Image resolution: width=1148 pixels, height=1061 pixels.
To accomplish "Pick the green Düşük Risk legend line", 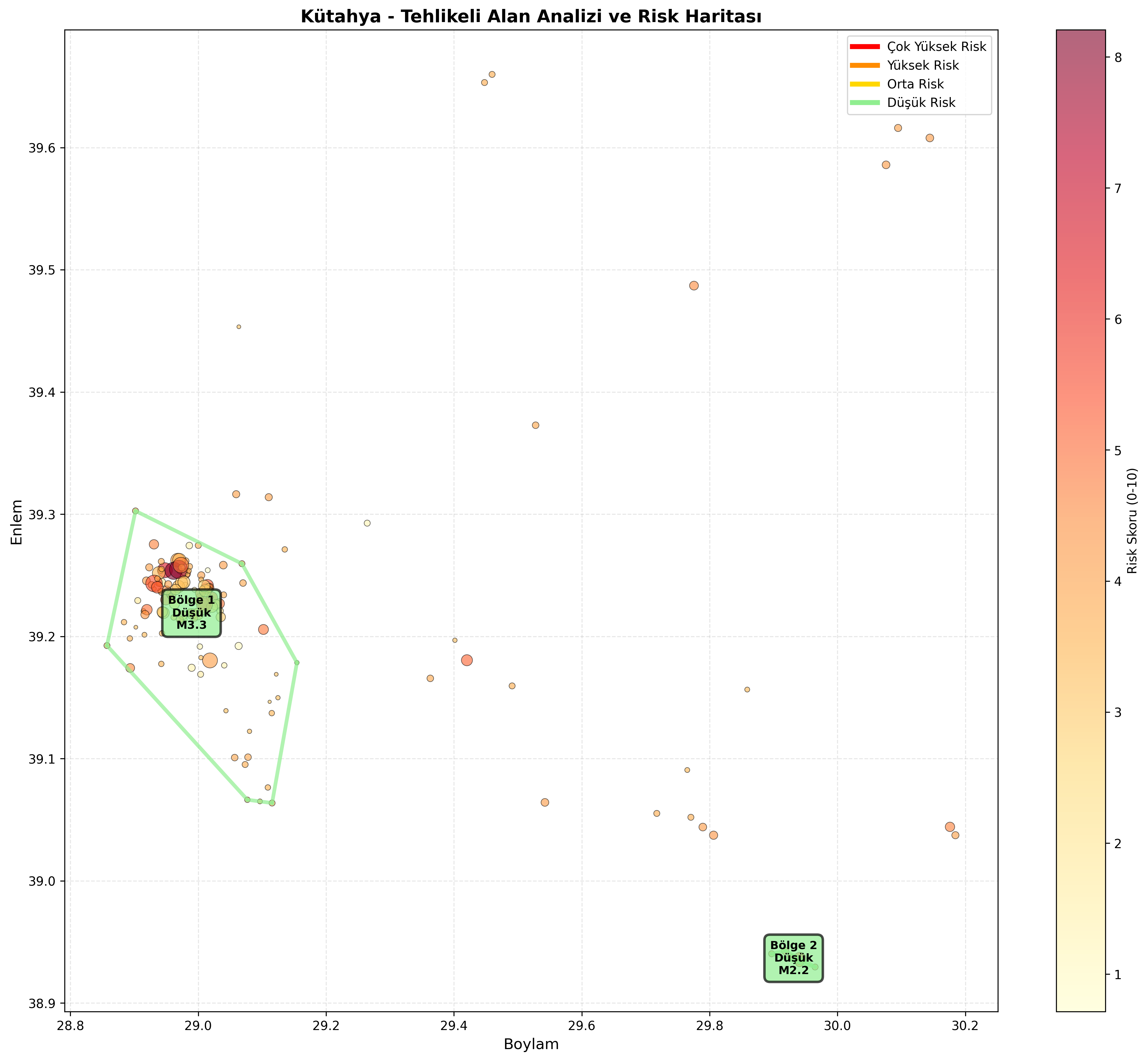I will click(864, 103).
